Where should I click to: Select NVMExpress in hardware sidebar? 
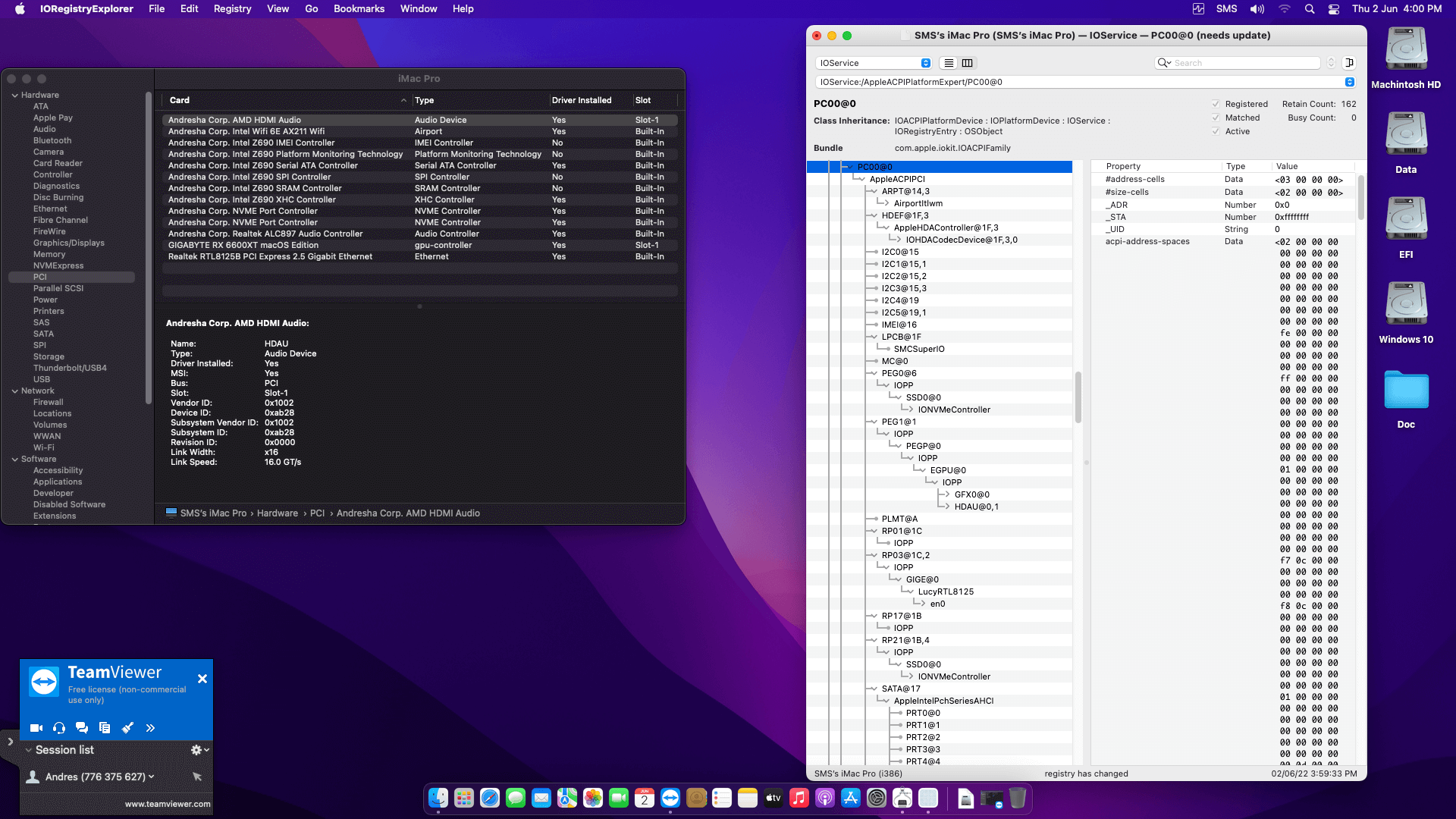[x=58, y=265]
